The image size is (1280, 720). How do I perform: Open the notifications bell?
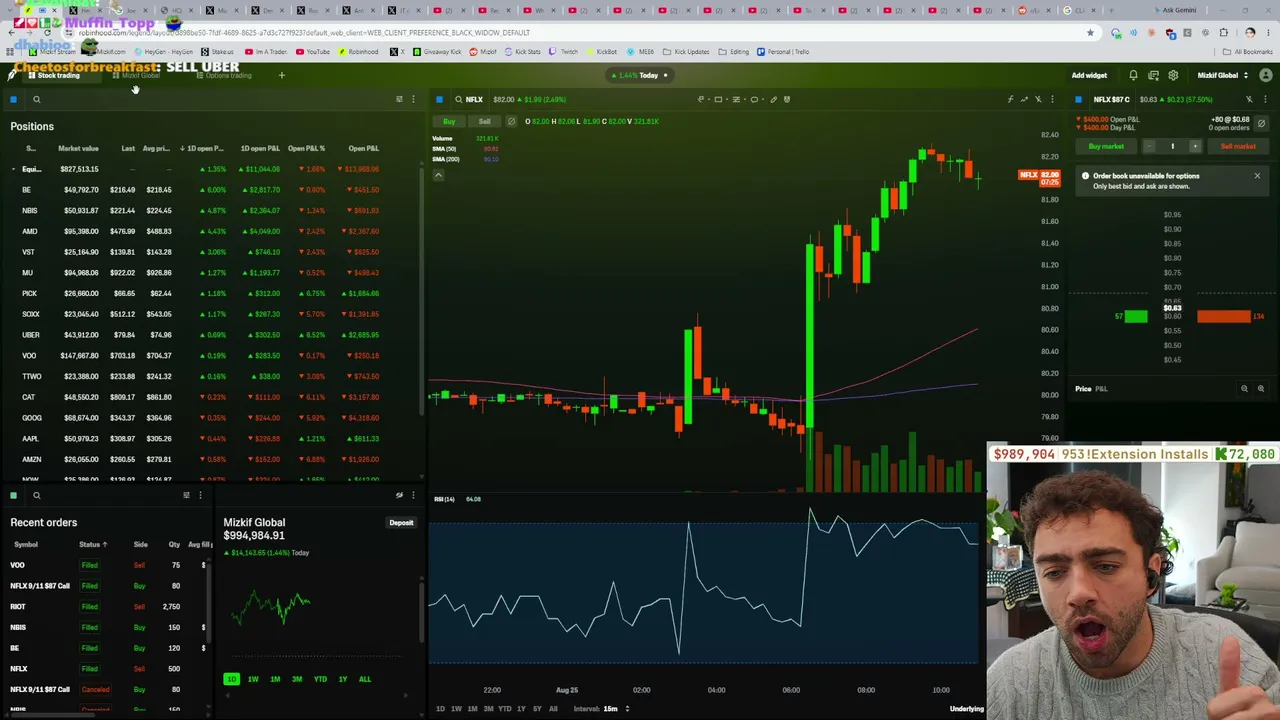1133,75
